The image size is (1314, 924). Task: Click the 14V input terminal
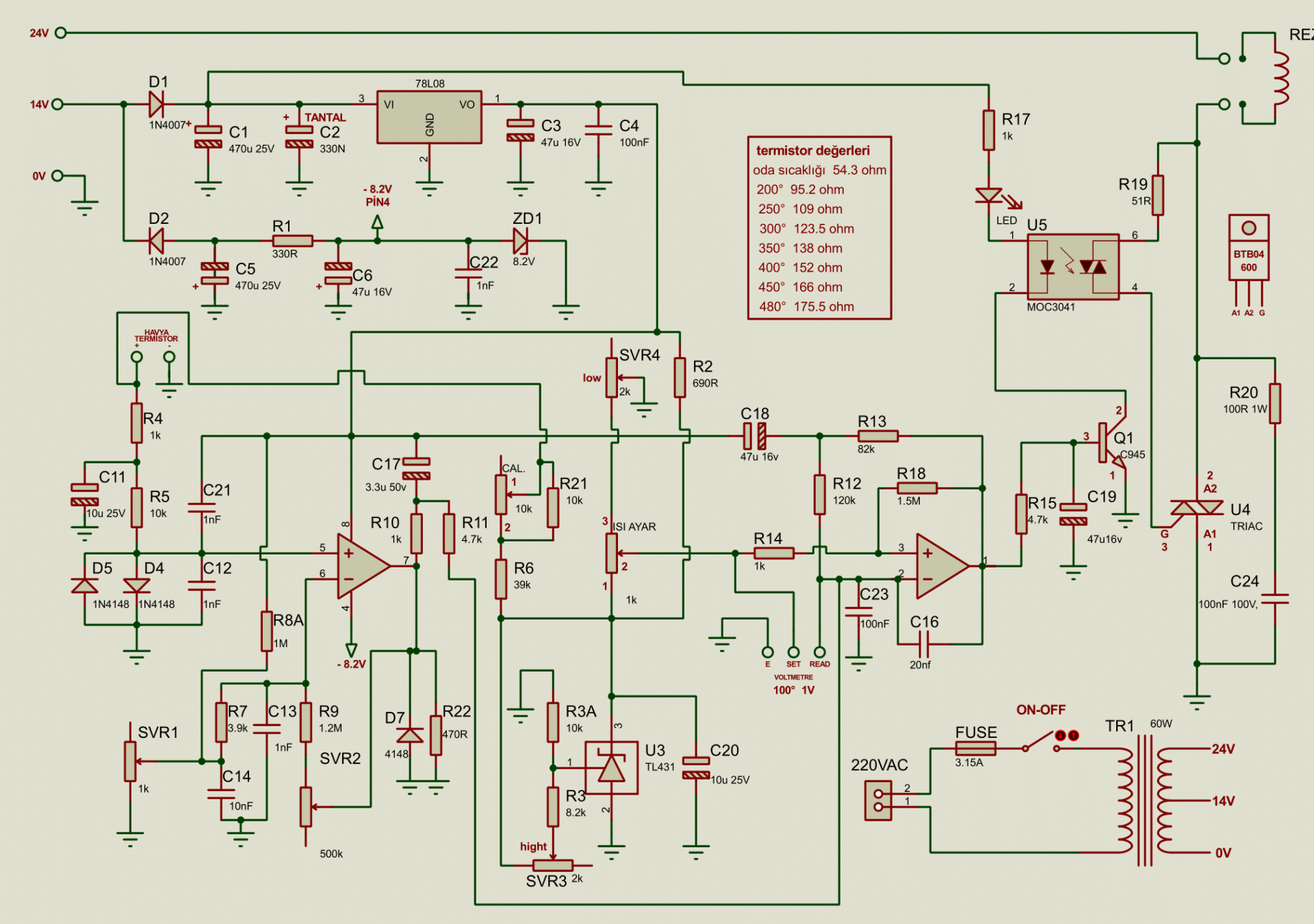(57, 104)
